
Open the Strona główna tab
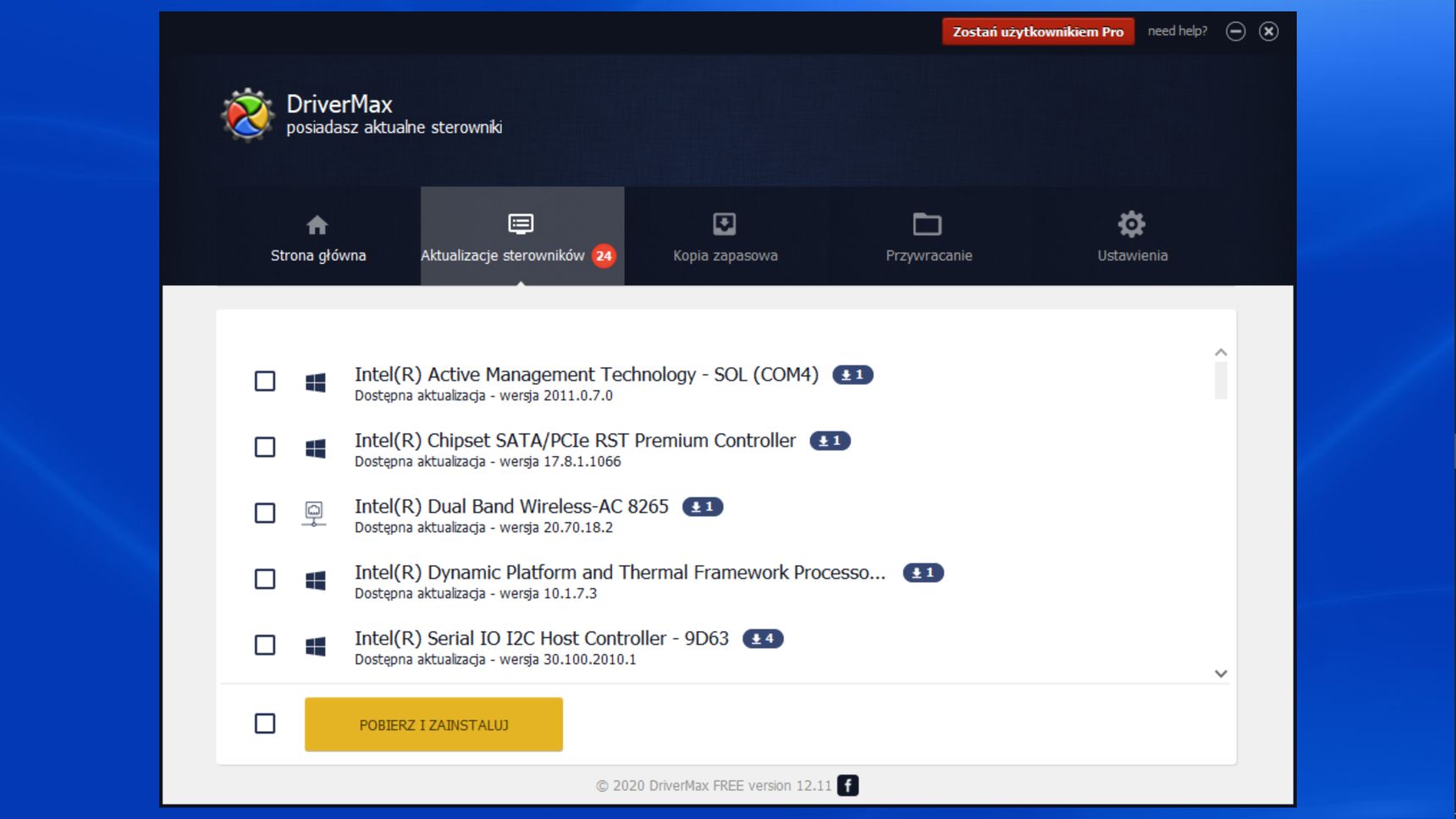click(318, 236)
